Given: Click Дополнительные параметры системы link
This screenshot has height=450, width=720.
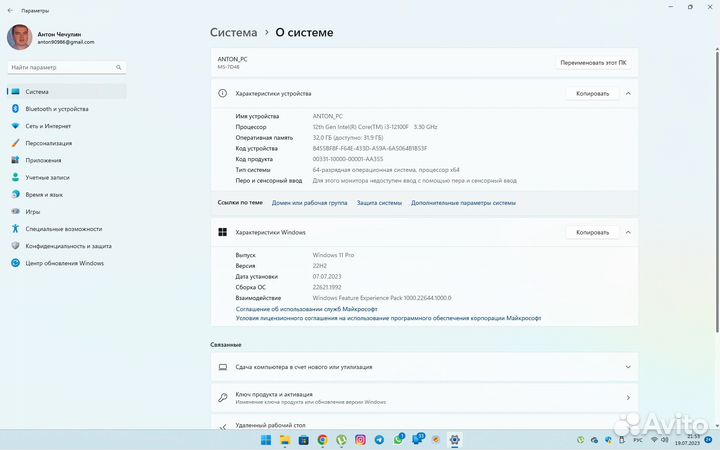Looking at the screenshot, I should [x=463, y=202].
